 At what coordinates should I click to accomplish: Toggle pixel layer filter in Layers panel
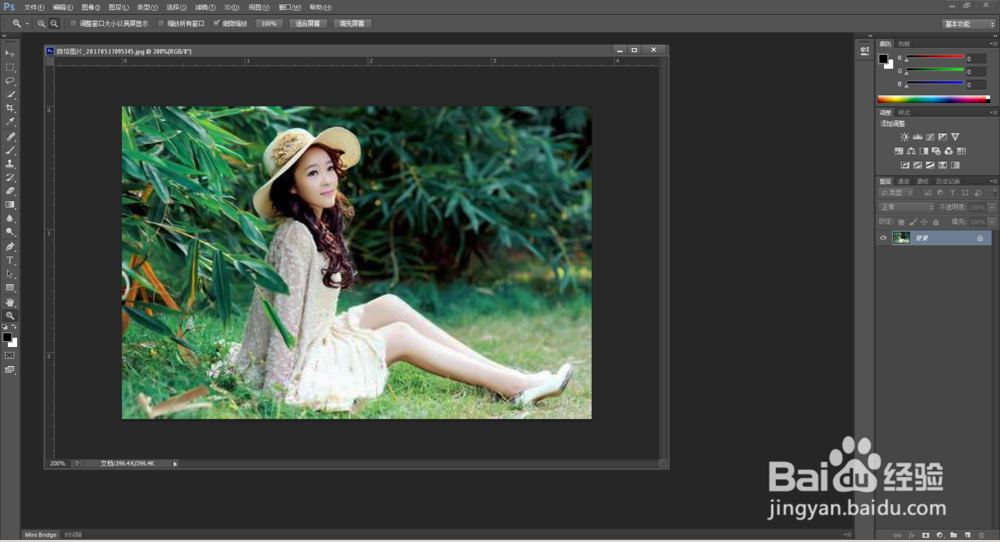point(927,193)
